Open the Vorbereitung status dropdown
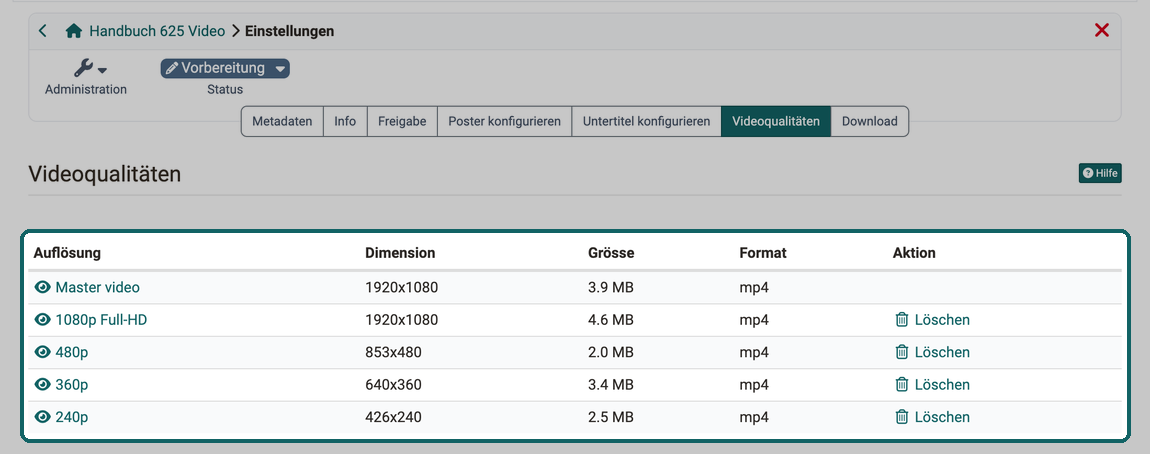1150x454 pixels. [x=225, y=68]
